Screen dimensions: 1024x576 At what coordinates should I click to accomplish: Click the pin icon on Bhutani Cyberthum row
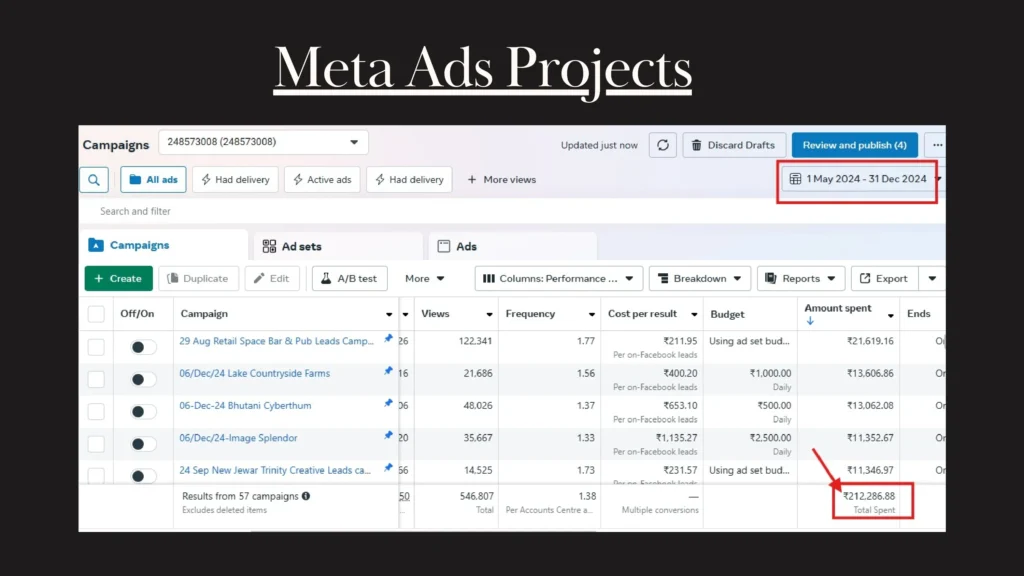coord(388,403)
